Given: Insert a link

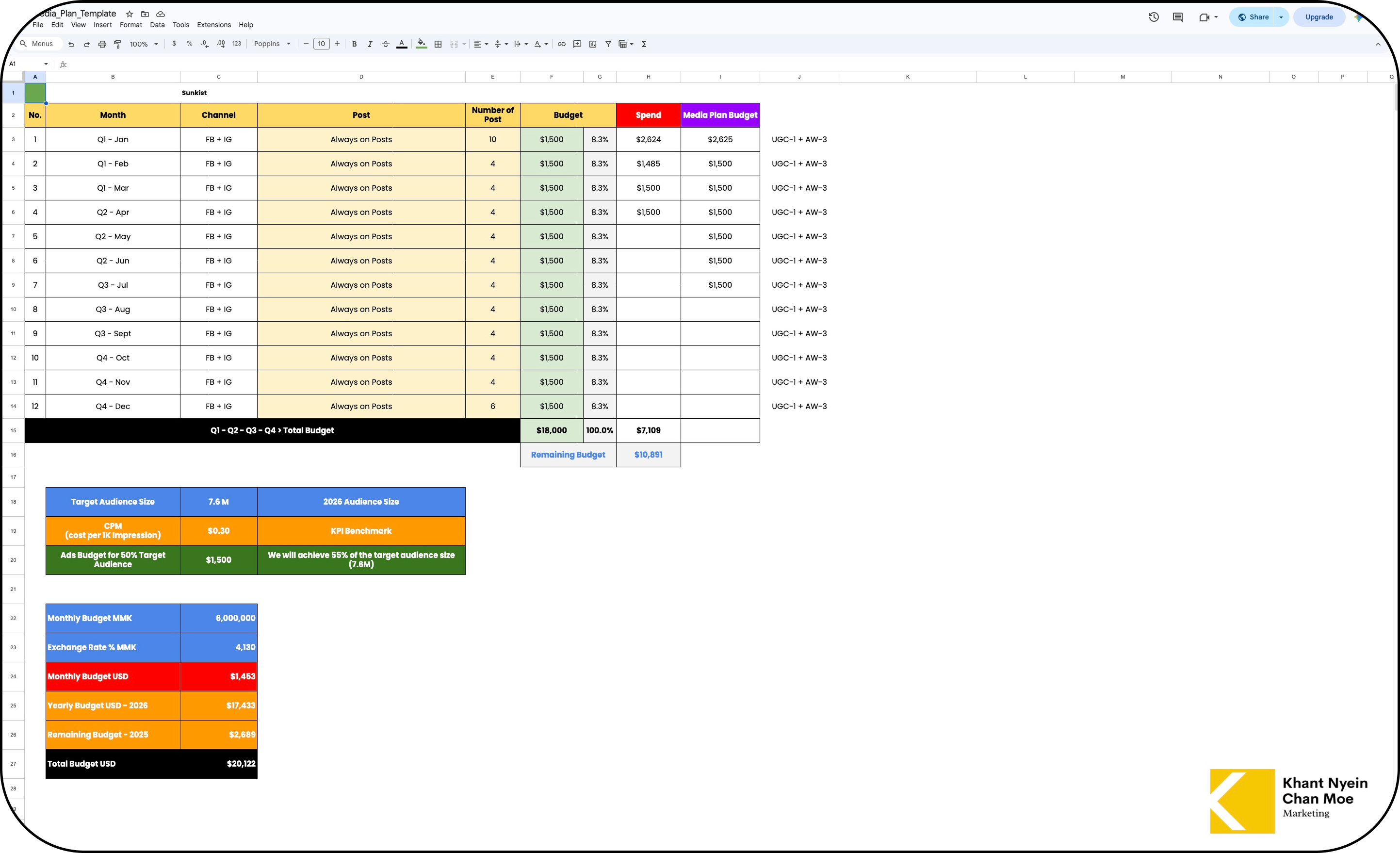Looking at the screenshot, I should (561, 44).
